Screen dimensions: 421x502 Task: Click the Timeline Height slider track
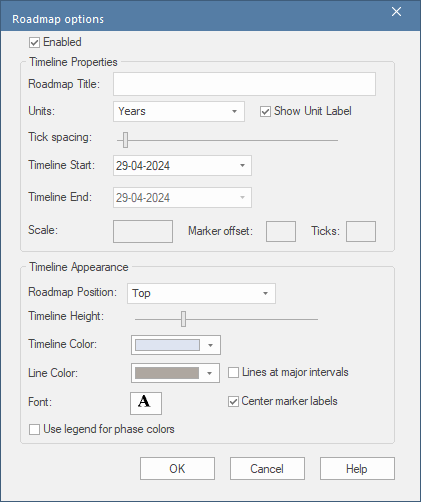[x=226, y=319]
